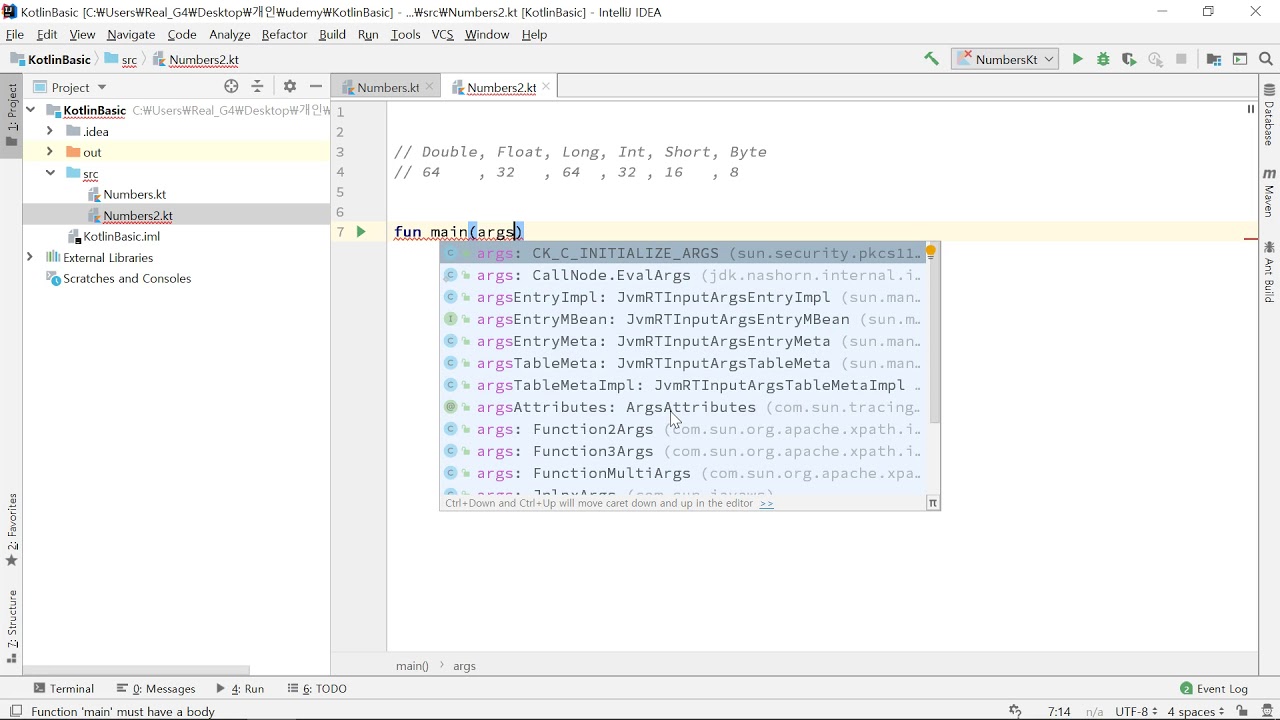Expand External Libraries node

(x=30, y=257)
